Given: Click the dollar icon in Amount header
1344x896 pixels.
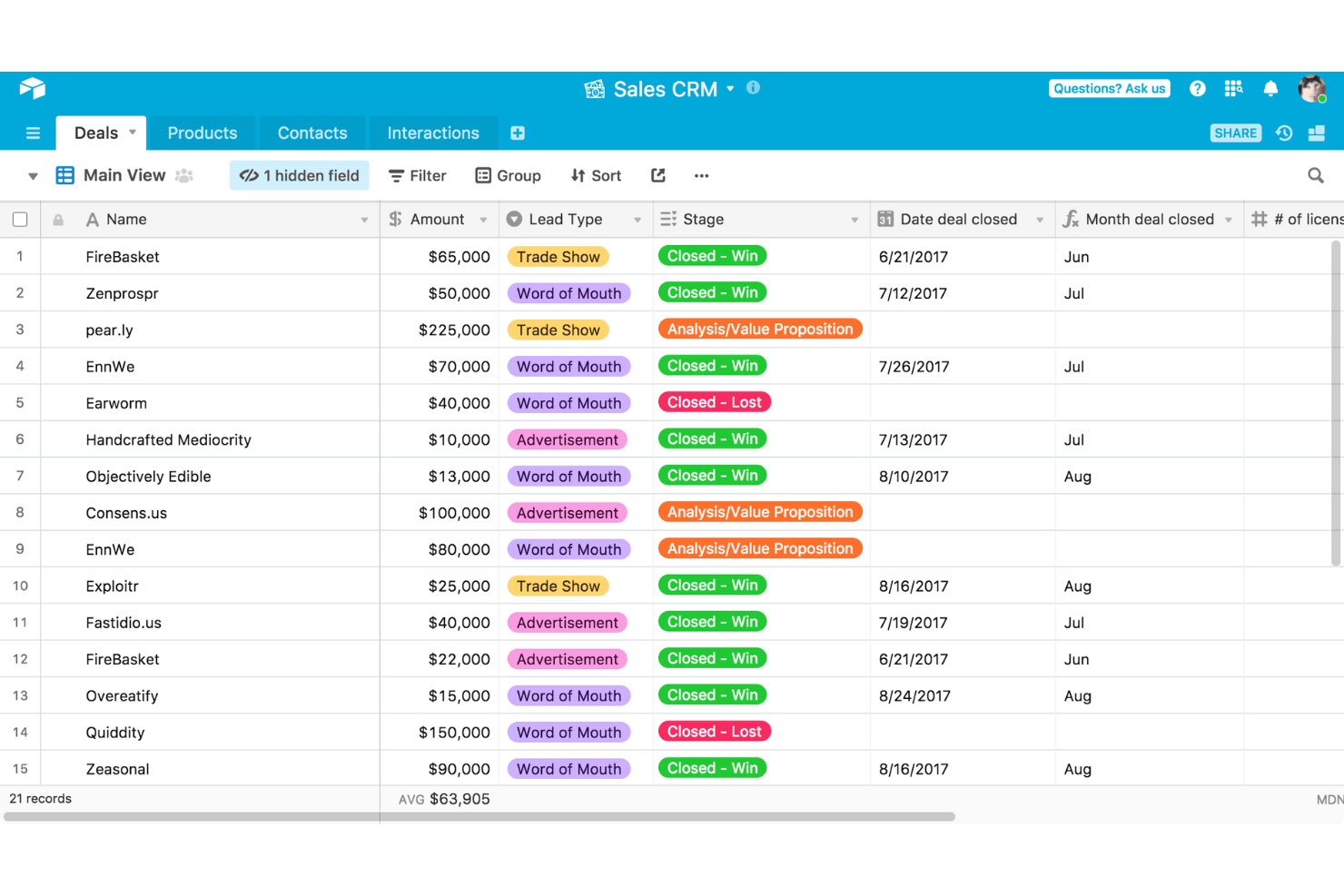Looking at the screenshot, I should 395,219.
